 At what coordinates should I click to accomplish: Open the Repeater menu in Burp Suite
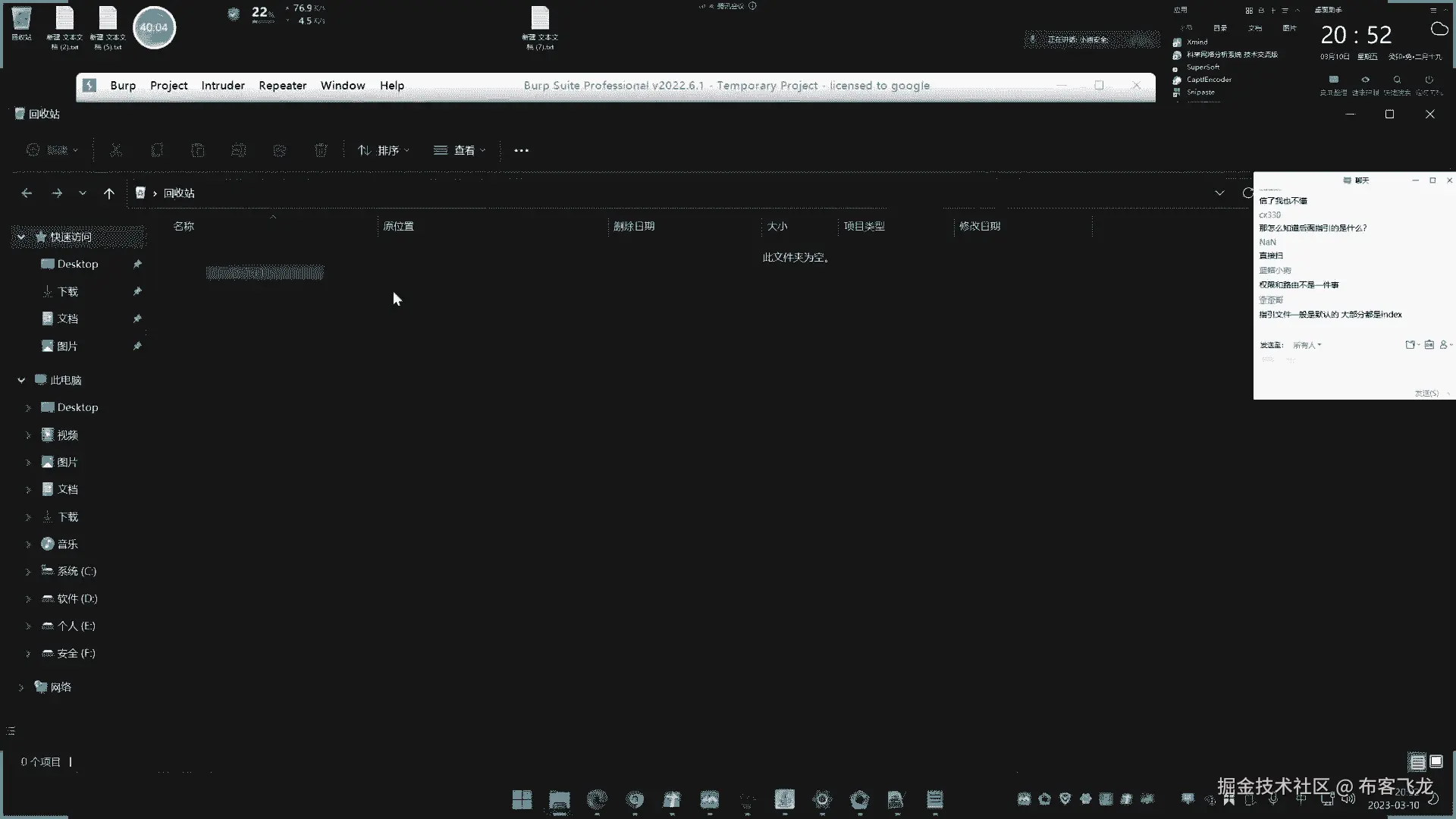pyautogui.click(x=282, y=86)
